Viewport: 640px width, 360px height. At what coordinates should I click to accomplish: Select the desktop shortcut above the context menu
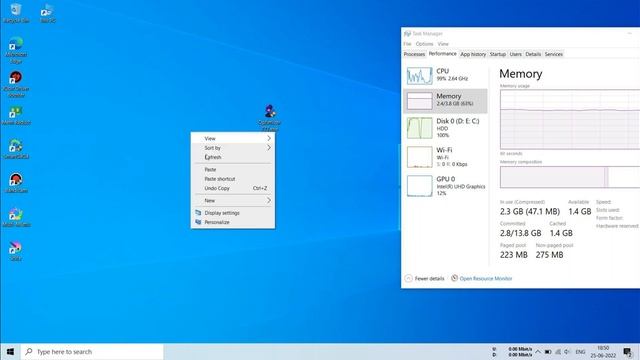(269, 117)
